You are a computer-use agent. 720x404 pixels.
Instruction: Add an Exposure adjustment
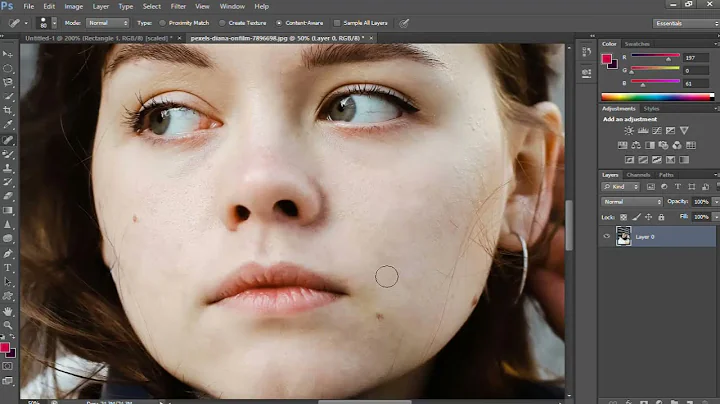pyautogui.click(x=670, y=130)
